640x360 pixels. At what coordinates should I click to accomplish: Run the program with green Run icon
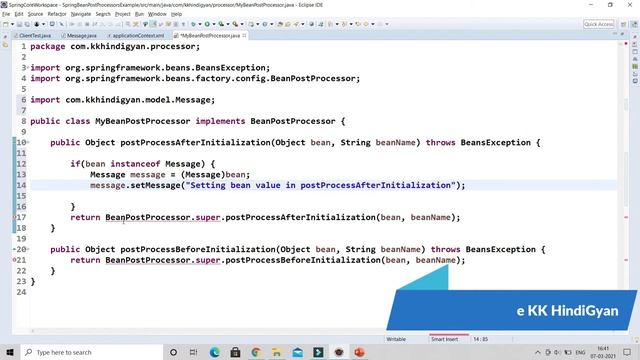[x=207, y=24]
